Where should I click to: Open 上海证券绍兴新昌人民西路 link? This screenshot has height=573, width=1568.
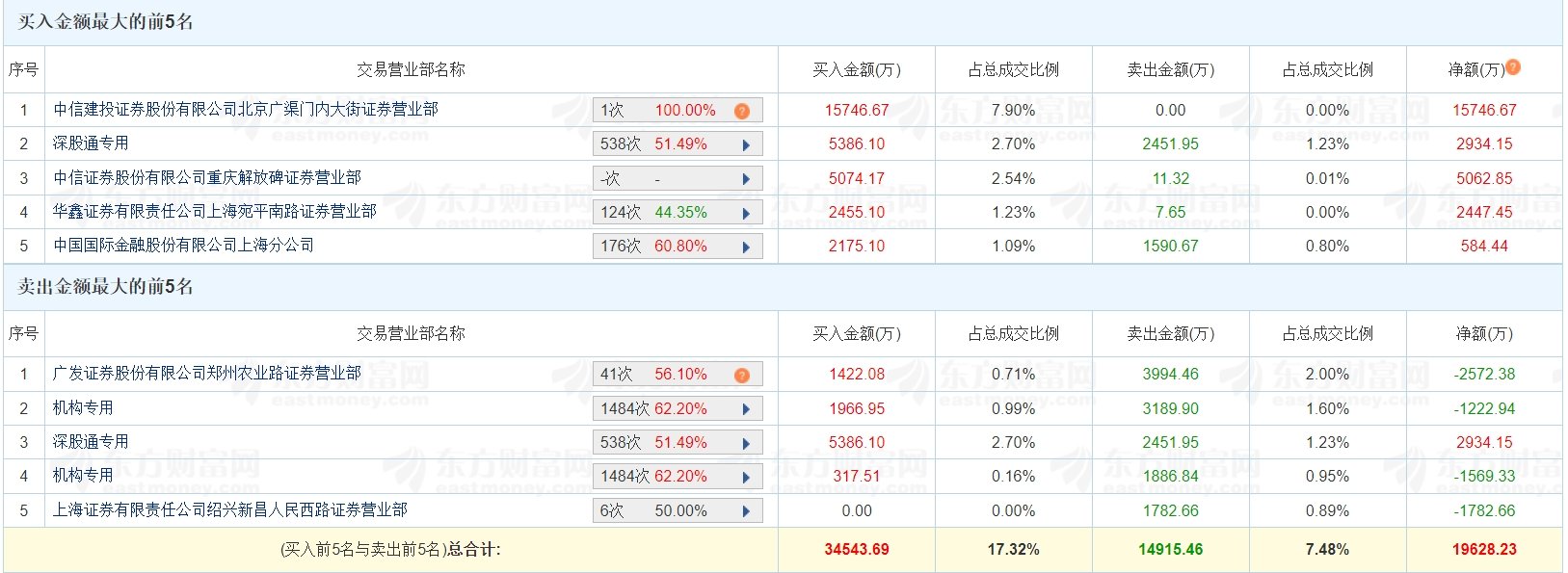click(x=229, y=509)
